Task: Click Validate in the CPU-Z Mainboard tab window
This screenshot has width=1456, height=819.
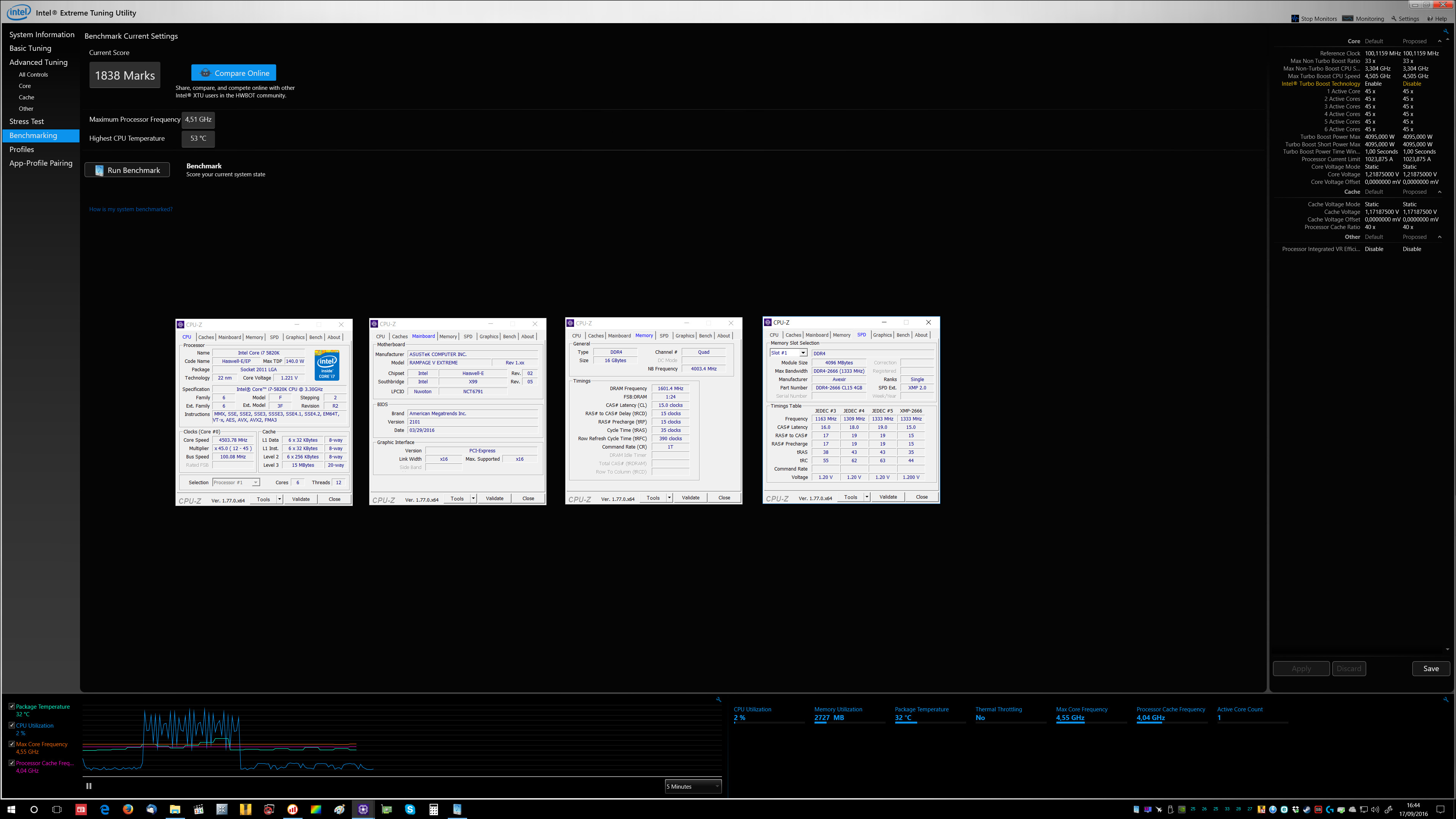Action: click(x=494, y=499)
